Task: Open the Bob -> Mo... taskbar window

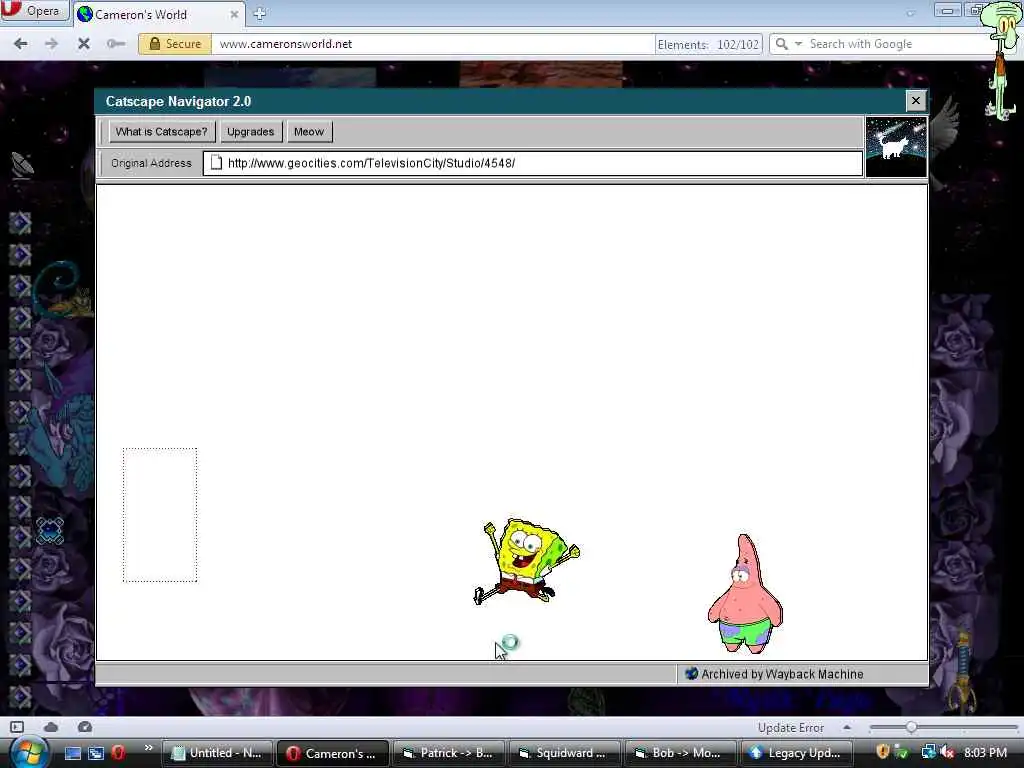Action: point(680,753)
